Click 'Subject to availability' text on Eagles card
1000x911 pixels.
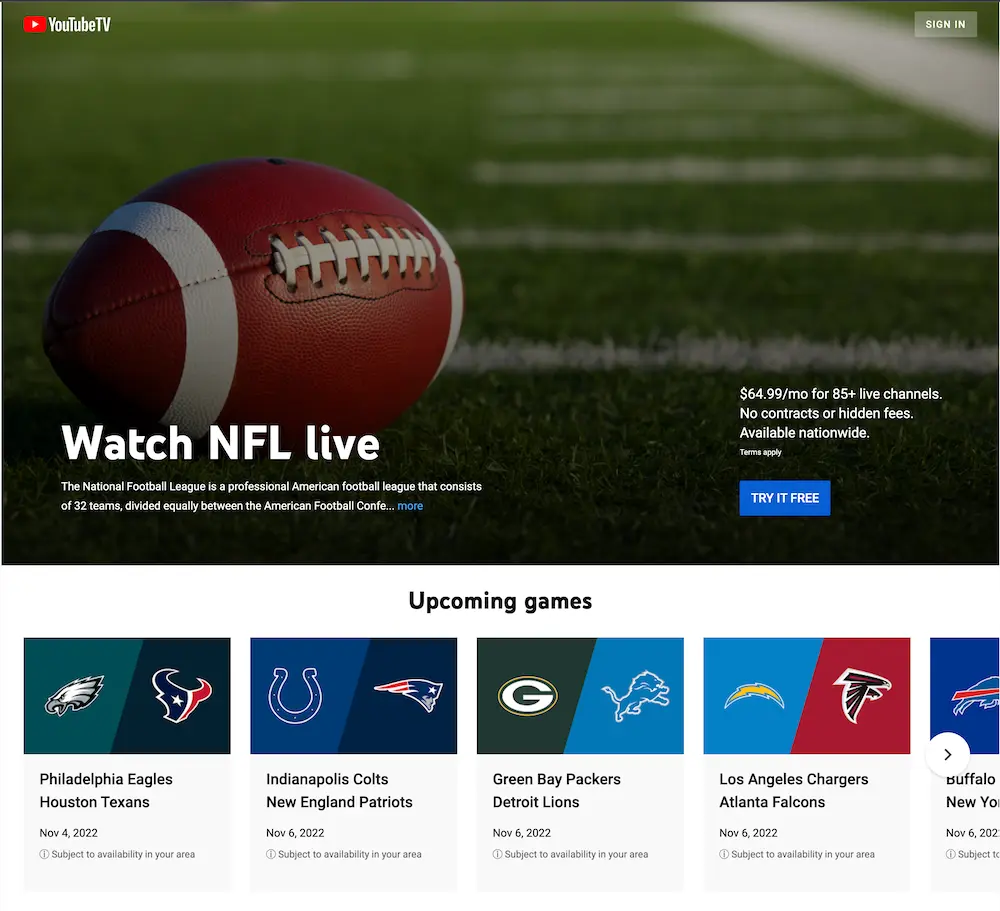[x=123, y=854]
